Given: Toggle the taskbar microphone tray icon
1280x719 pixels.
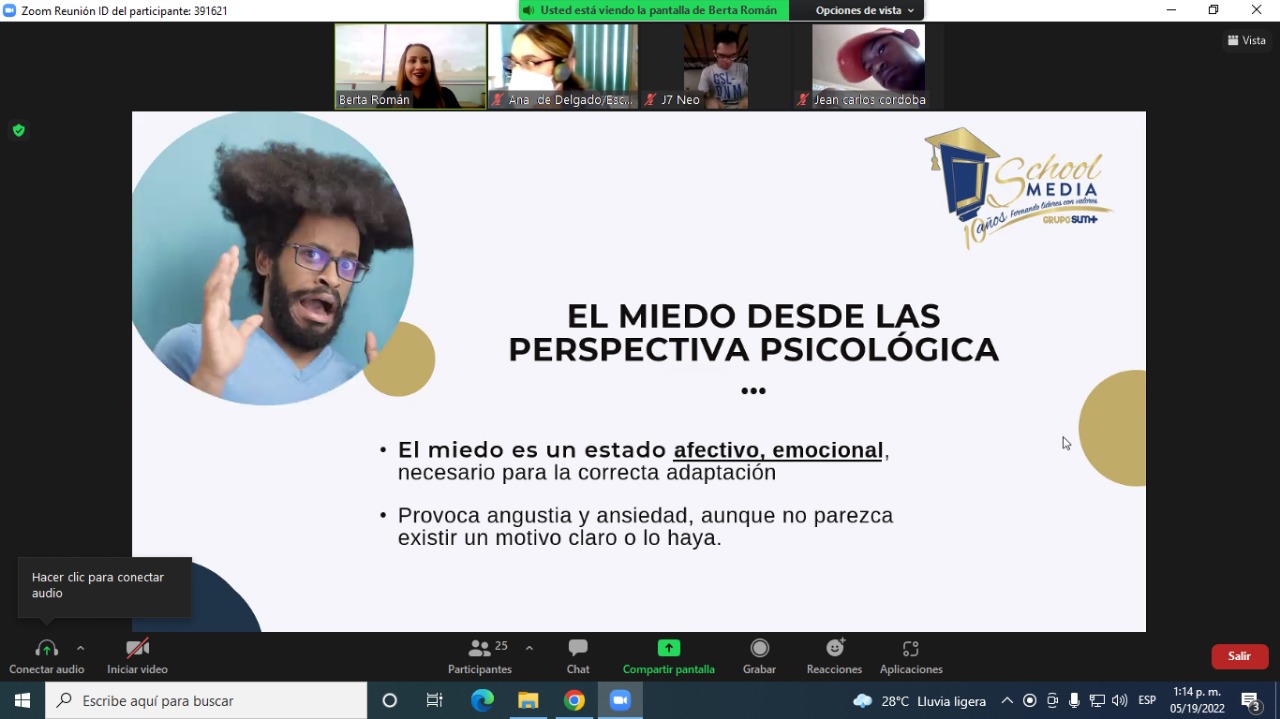Looking at the screenshot, I should pos(1074,701).
